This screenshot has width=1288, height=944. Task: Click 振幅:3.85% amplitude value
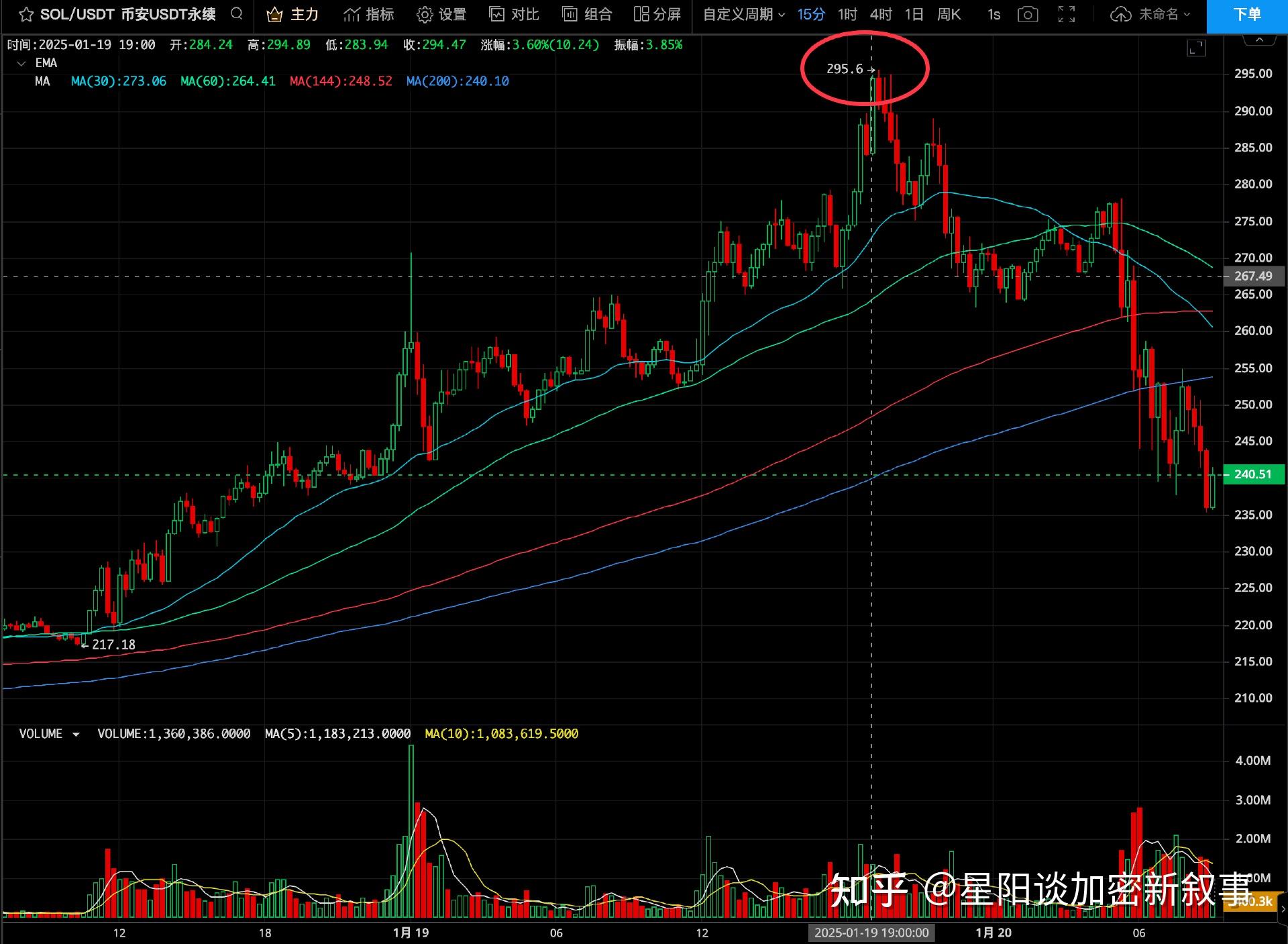click(x=648, y=45)
